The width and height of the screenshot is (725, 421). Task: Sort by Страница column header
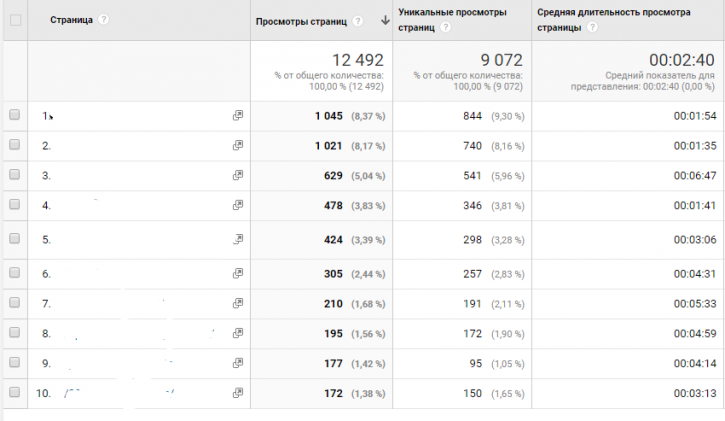[71, 20]
